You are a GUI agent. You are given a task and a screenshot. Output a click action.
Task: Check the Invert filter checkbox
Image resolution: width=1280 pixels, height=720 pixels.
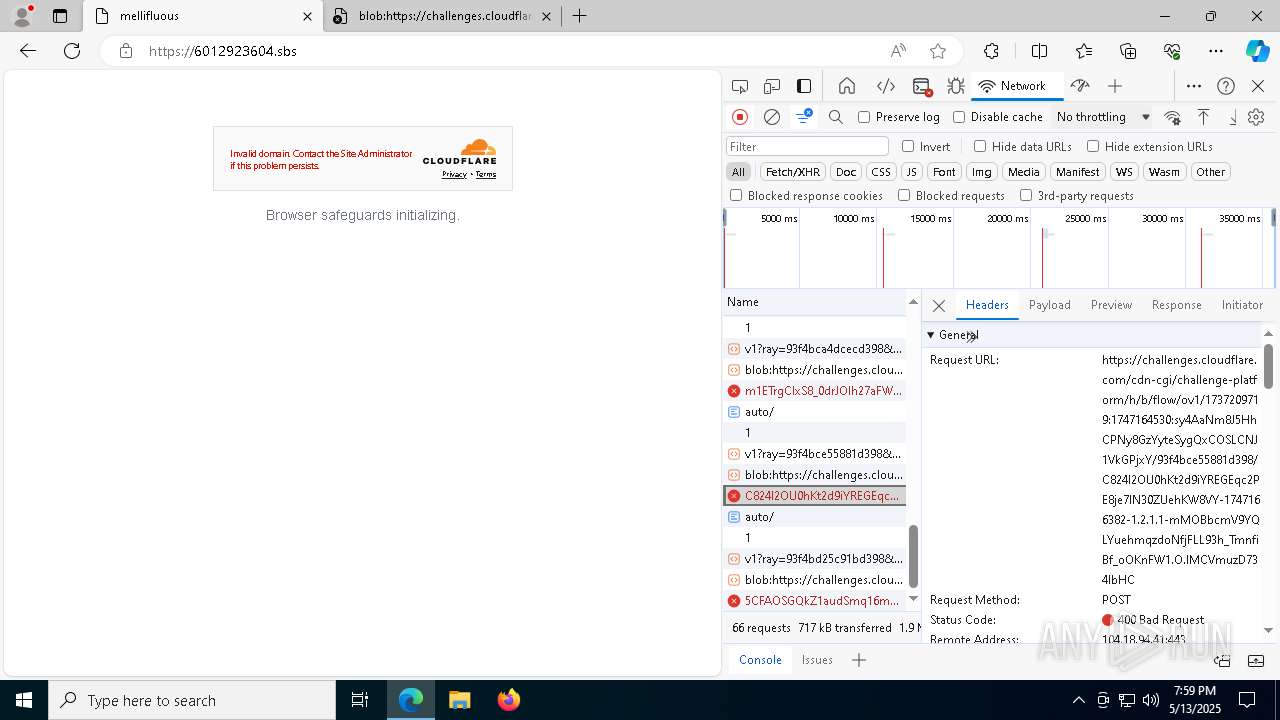[x=908, y=146]
